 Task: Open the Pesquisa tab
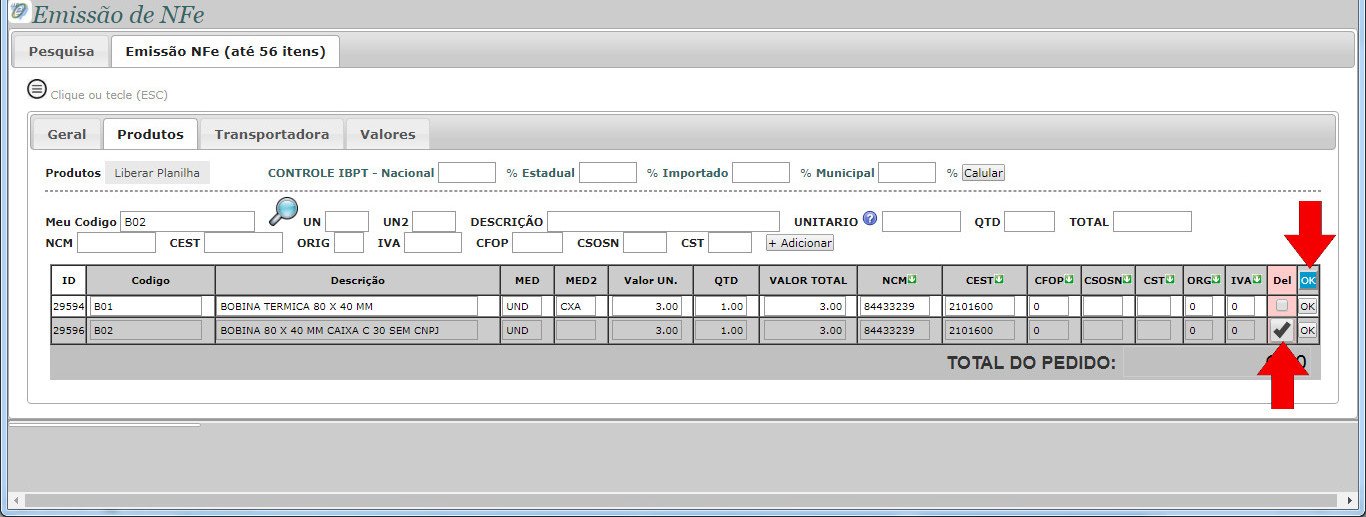(x=61, y=51)
